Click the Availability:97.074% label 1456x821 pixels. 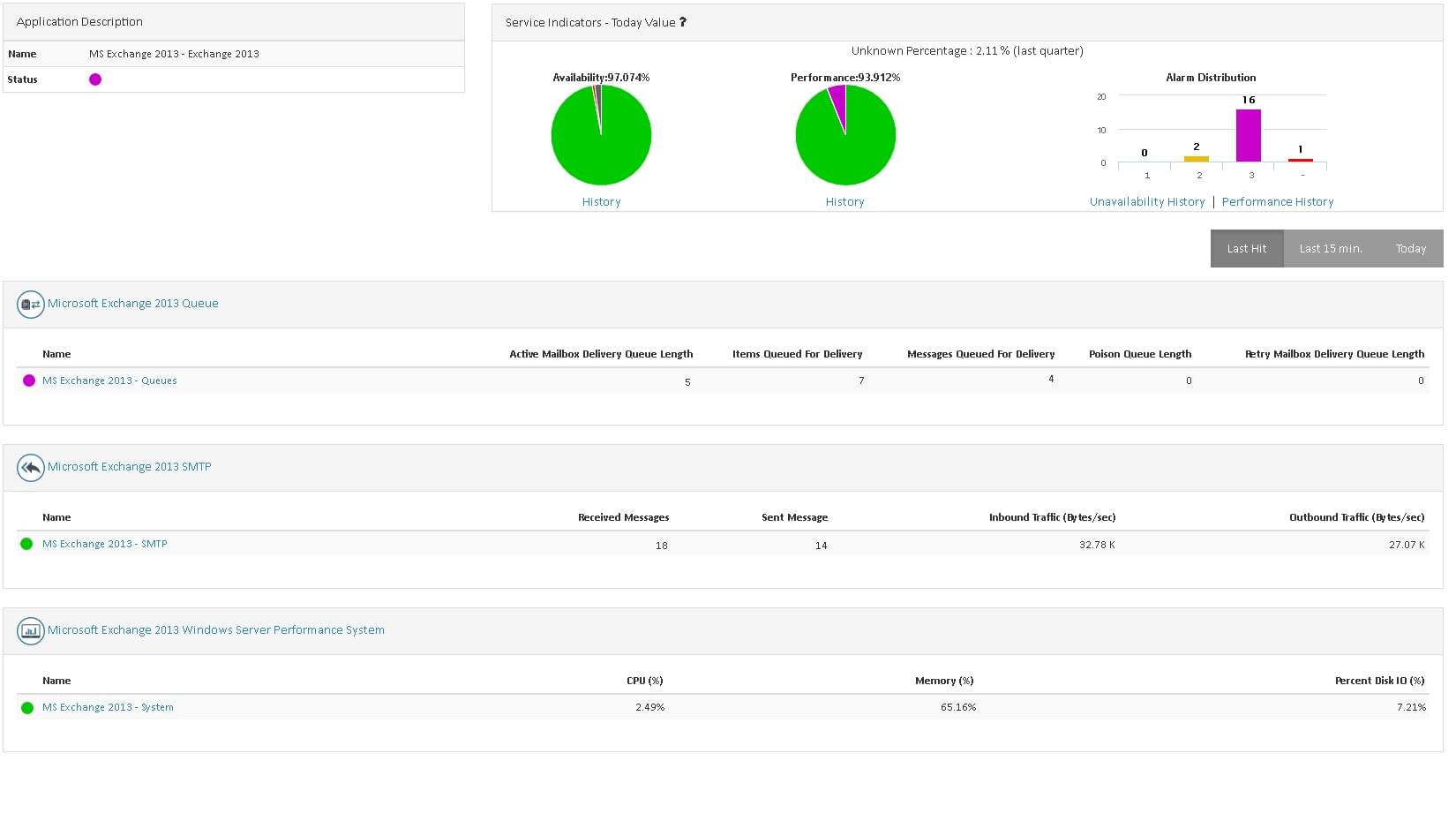coord(601,78)
